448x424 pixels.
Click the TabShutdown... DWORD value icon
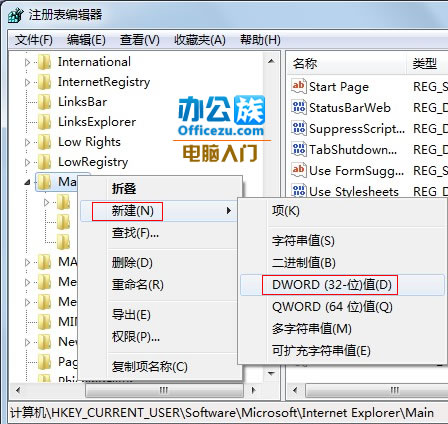click(299, 149)
